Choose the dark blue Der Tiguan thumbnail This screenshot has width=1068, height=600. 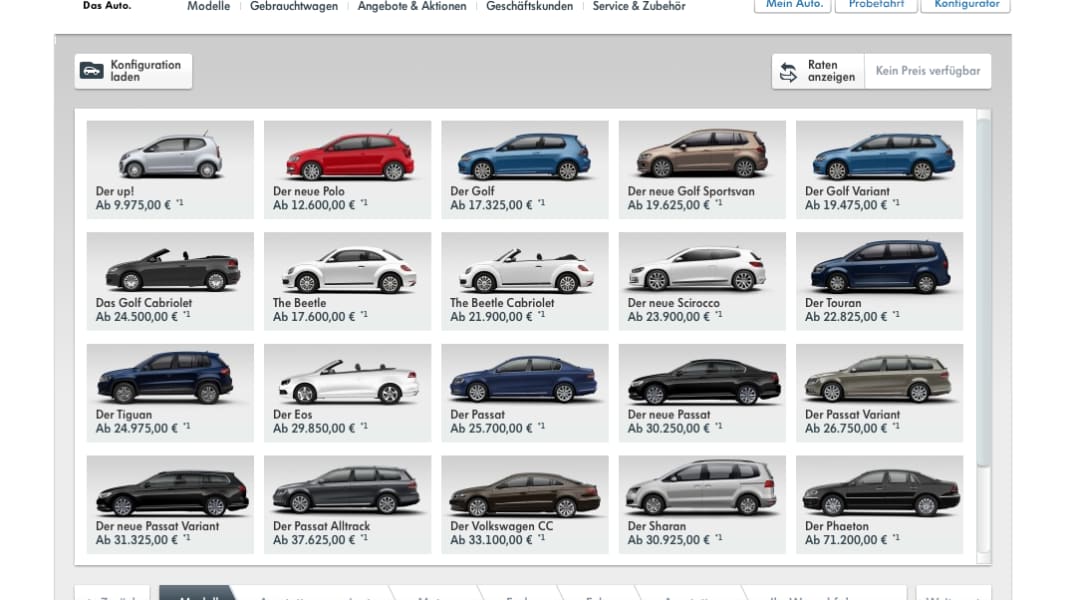[x=165, y=379]
